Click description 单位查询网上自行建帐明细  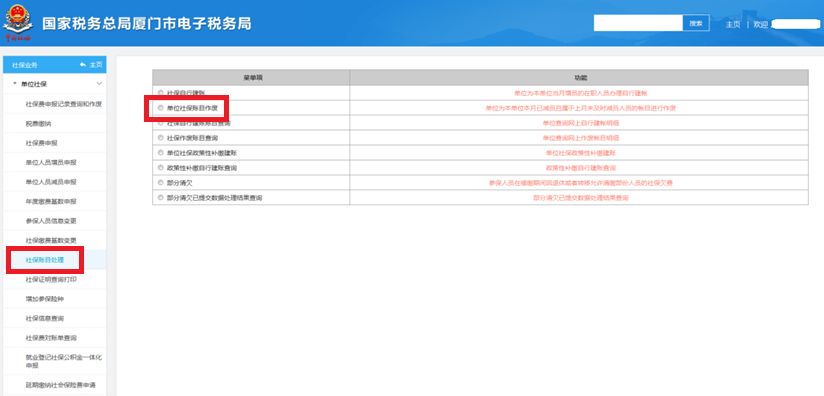[x=580, y=123]
